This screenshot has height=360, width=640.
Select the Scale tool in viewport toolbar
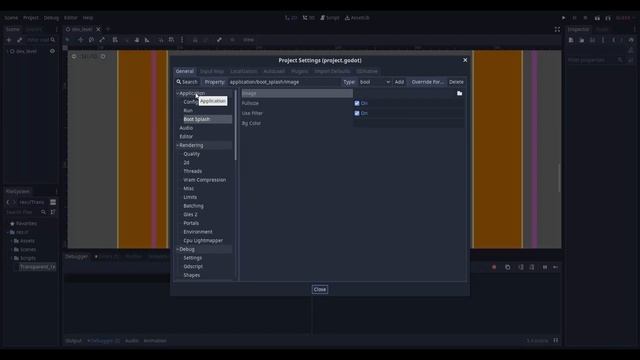tap(102, 40)
